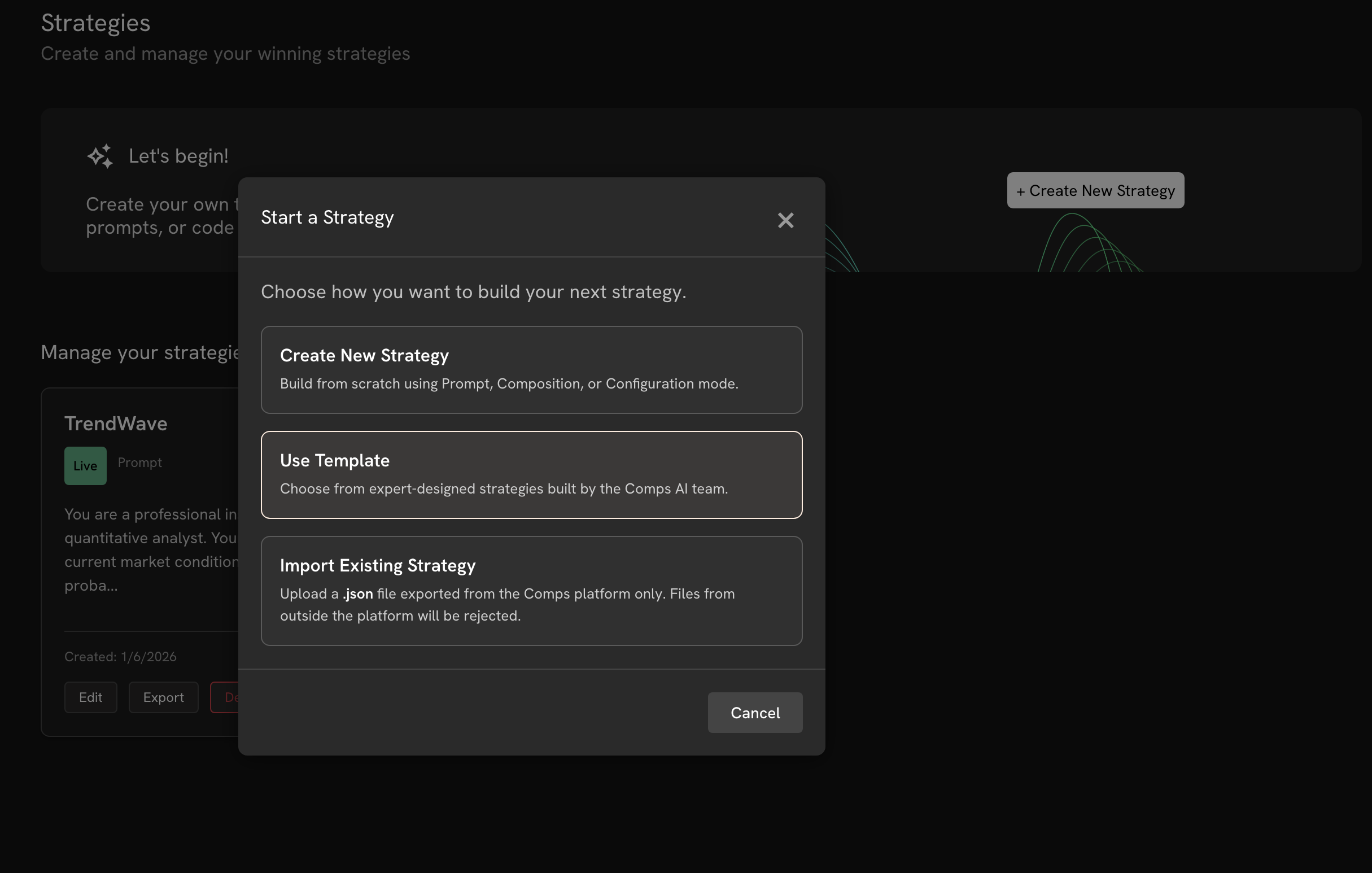Click the sparkle icon beside Let's begin
Image resolution: width=1372 pixels, height=873 pixels.
101,156
